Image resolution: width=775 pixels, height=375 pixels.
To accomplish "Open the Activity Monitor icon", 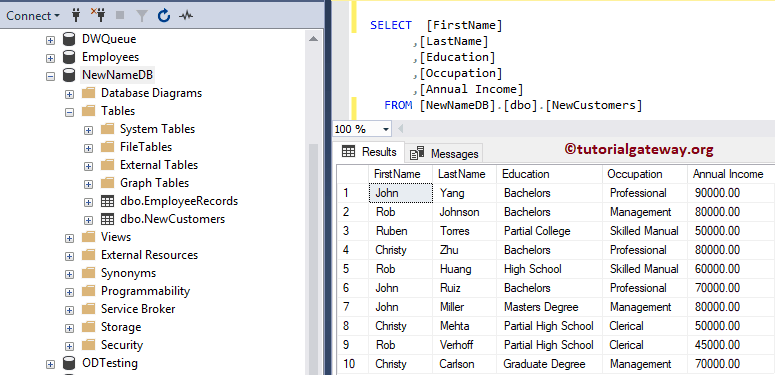I will tap(186, 16).
